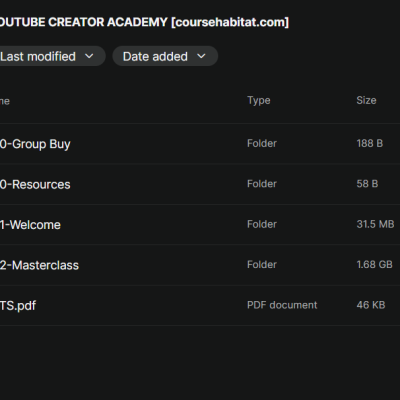Select the 1.68 GB size cell
400x400 pixels.
[374, 264]
